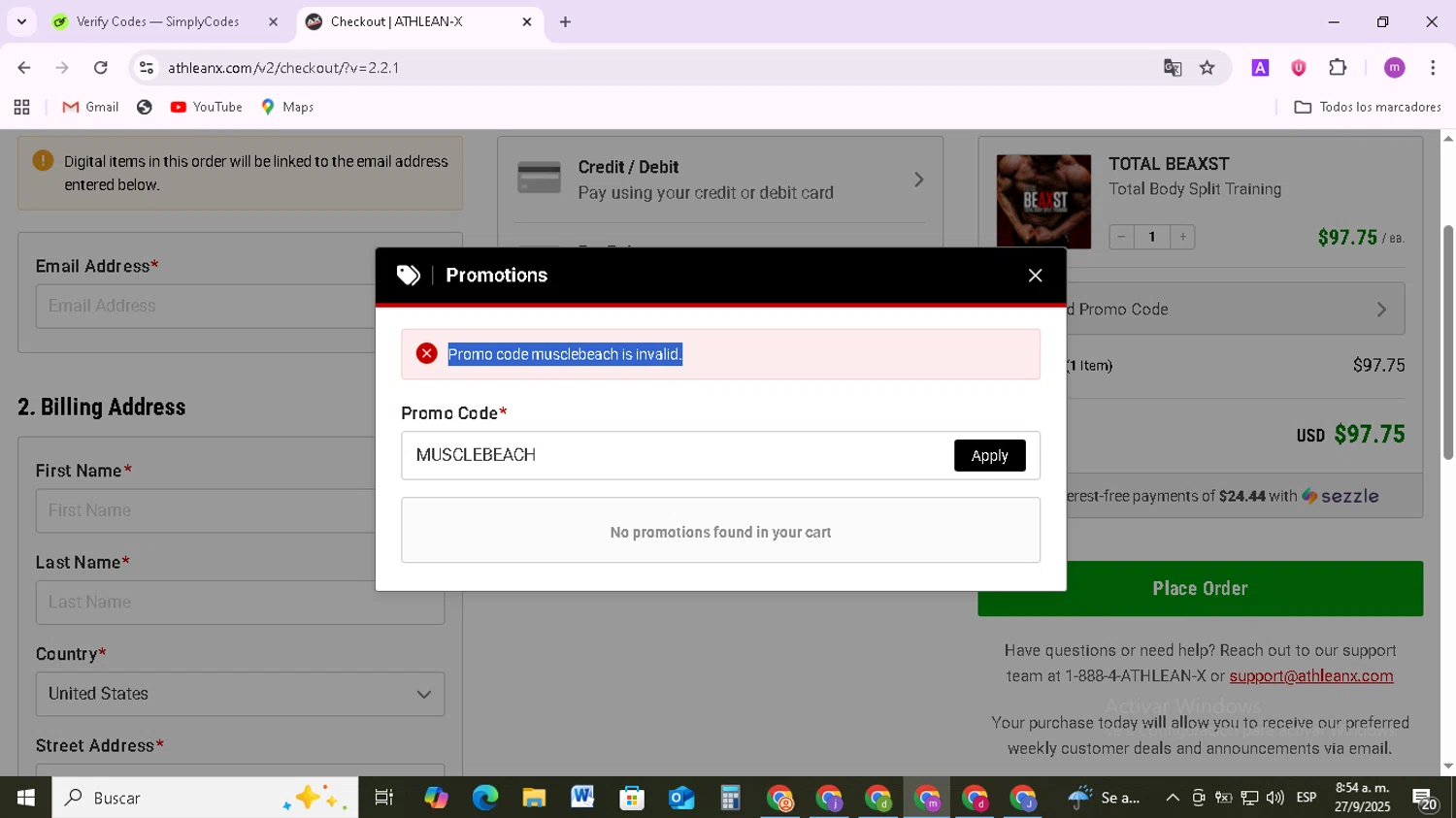Open Task View on taskbar
The height and width of the screenshot is (818, 1456).
point(384,798)
